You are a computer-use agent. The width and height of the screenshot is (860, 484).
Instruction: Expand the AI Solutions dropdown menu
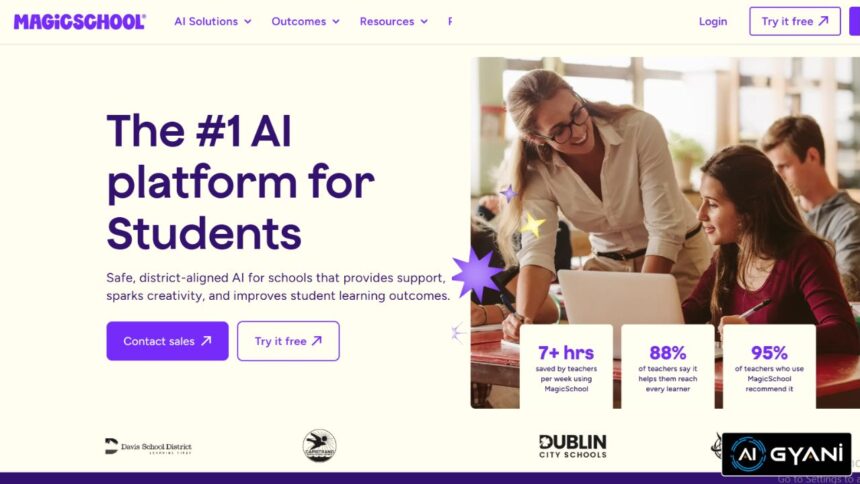(x=213, y=21)
